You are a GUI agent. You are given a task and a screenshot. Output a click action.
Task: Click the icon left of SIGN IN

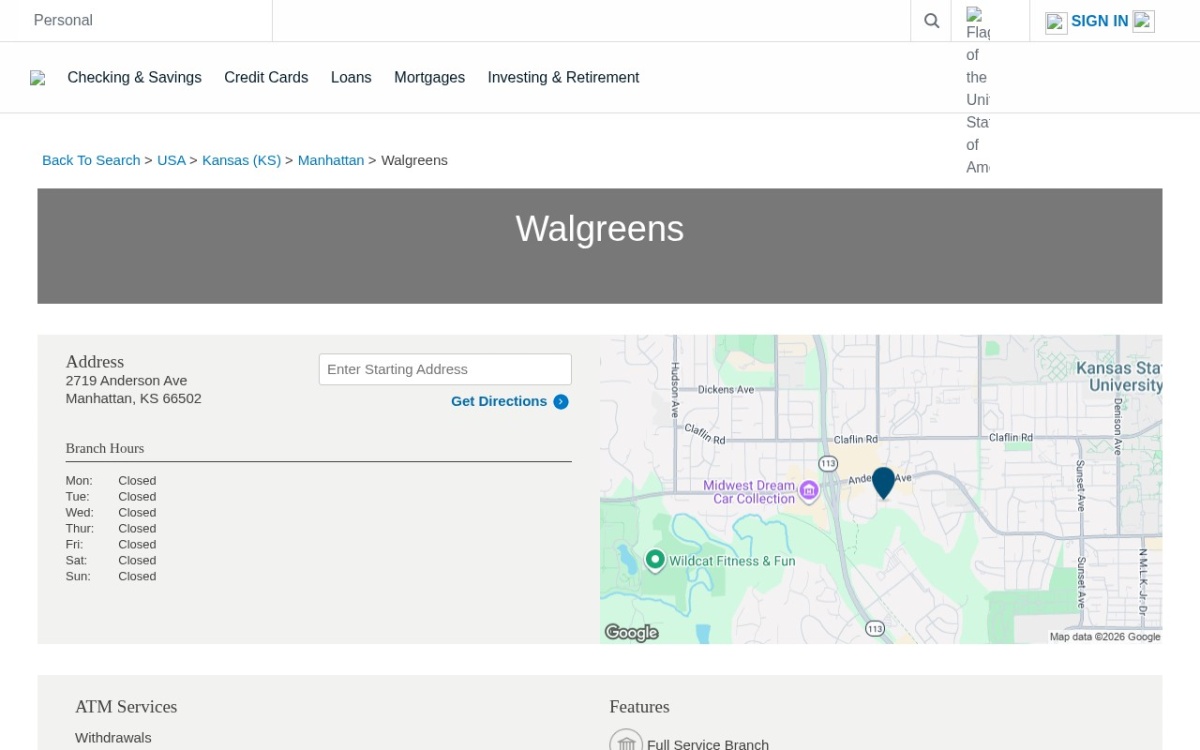click(x=1056, y=22)
